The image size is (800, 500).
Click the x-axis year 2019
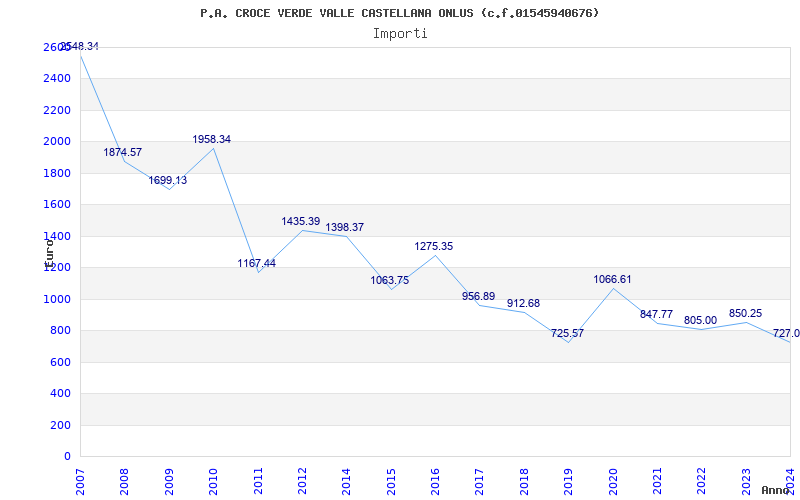point(568,481)
